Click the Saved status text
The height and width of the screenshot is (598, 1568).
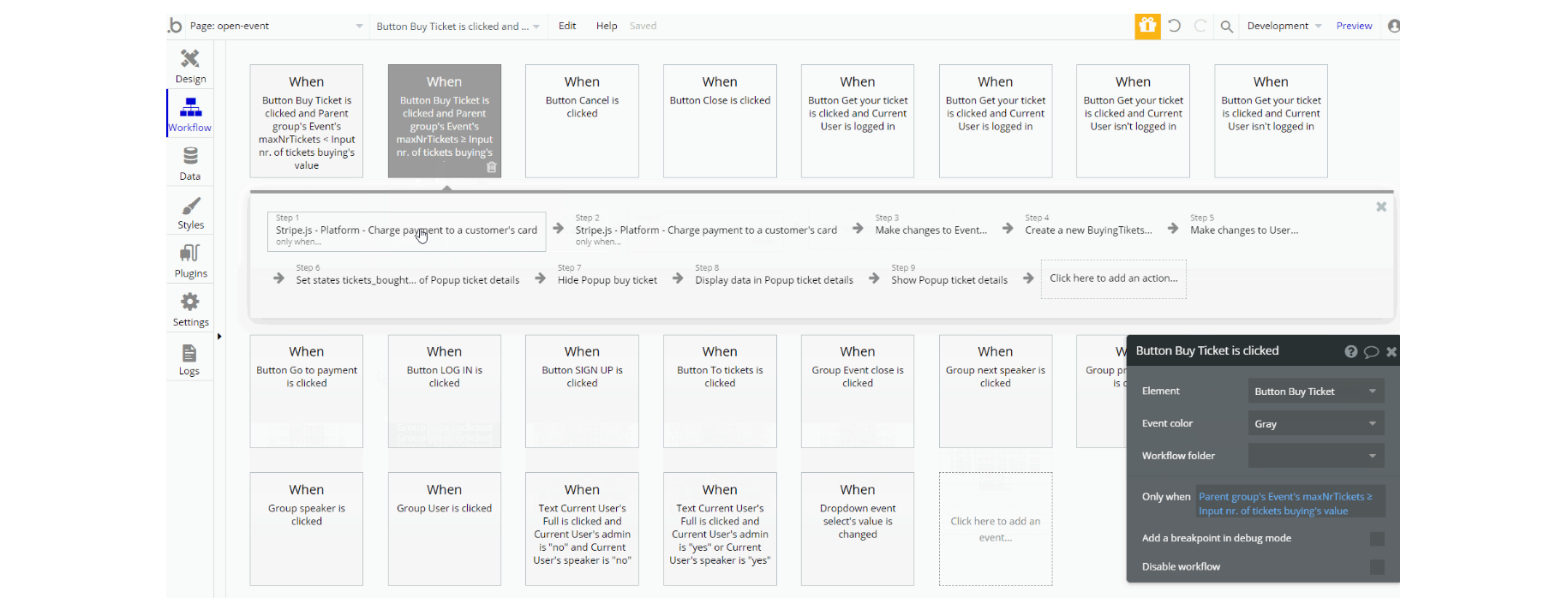tap(643, 26)
